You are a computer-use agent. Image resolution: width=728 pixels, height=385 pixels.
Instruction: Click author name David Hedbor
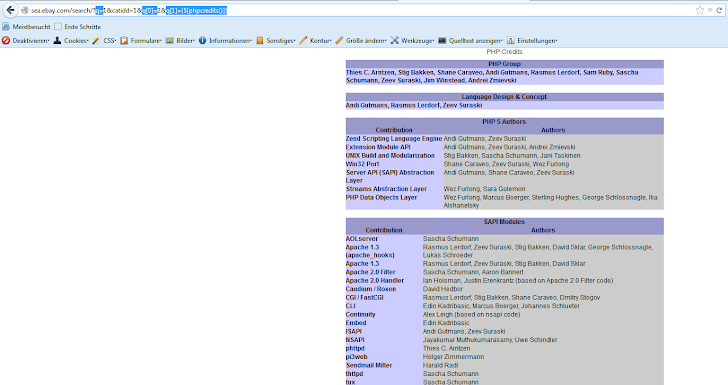[443, 289]
